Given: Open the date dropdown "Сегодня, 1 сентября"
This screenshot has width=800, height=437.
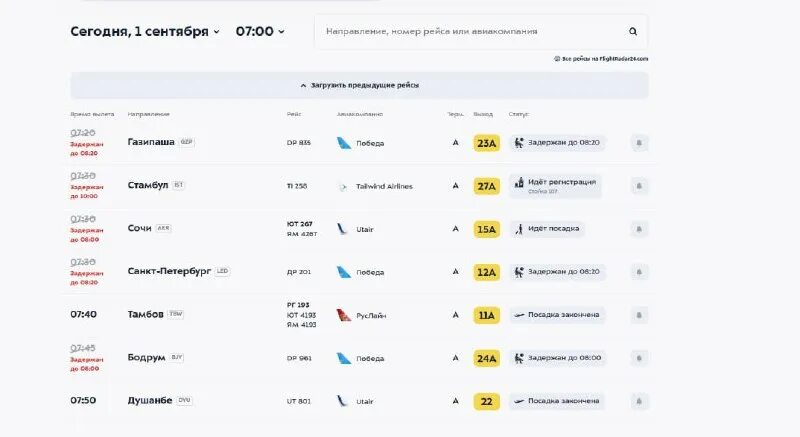Looking at the screenshot, I should pyautogui.click(x=144, y=31).
